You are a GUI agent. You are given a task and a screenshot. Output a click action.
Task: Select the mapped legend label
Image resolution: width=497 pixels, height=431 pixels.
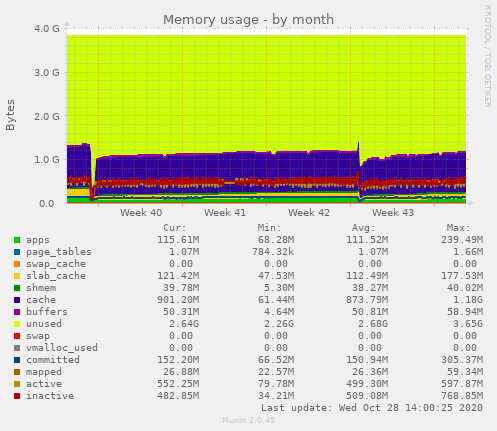point(44,372)
